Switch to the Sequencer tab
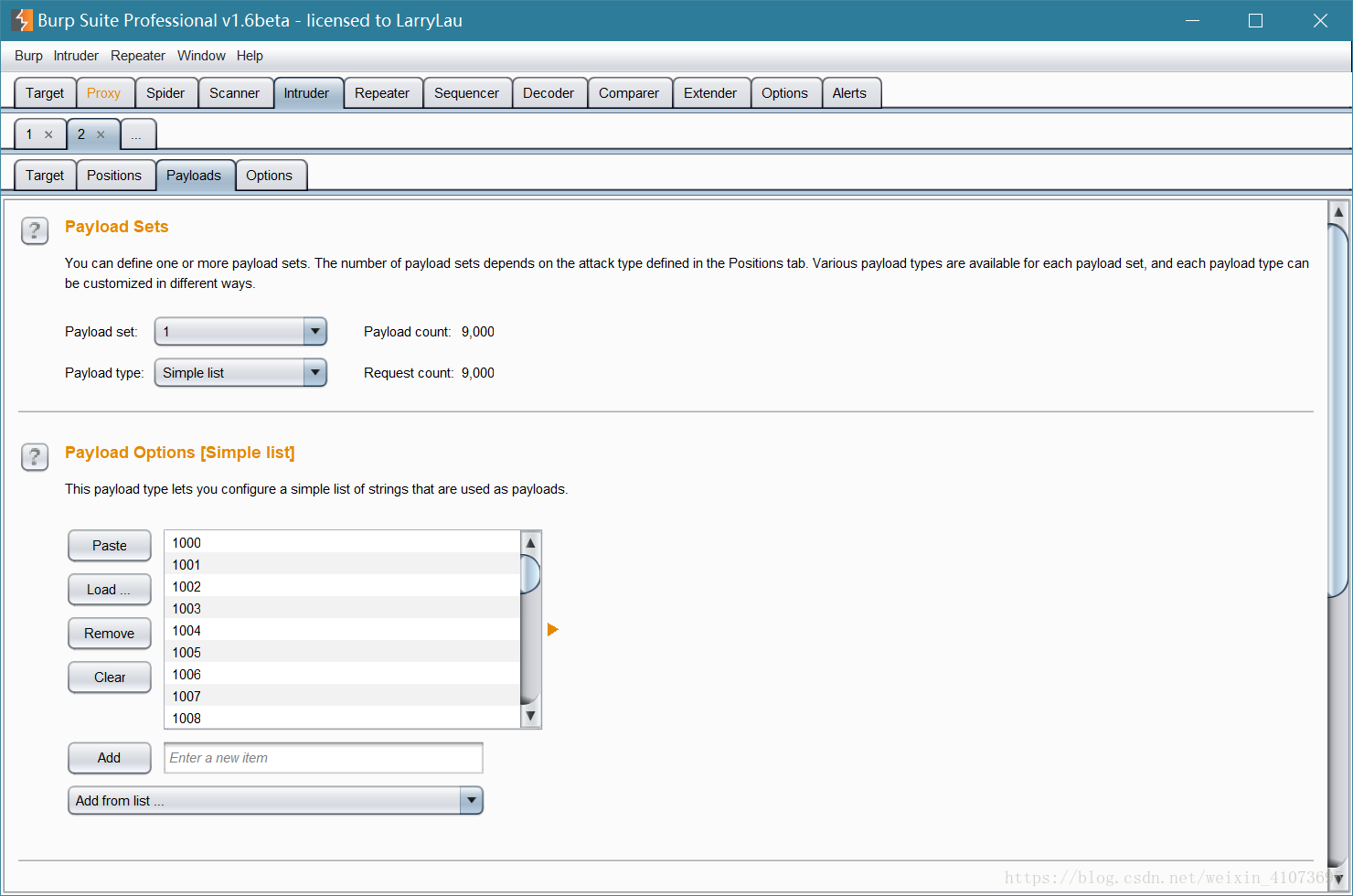The image size is (1353, 896). point(466,93)
